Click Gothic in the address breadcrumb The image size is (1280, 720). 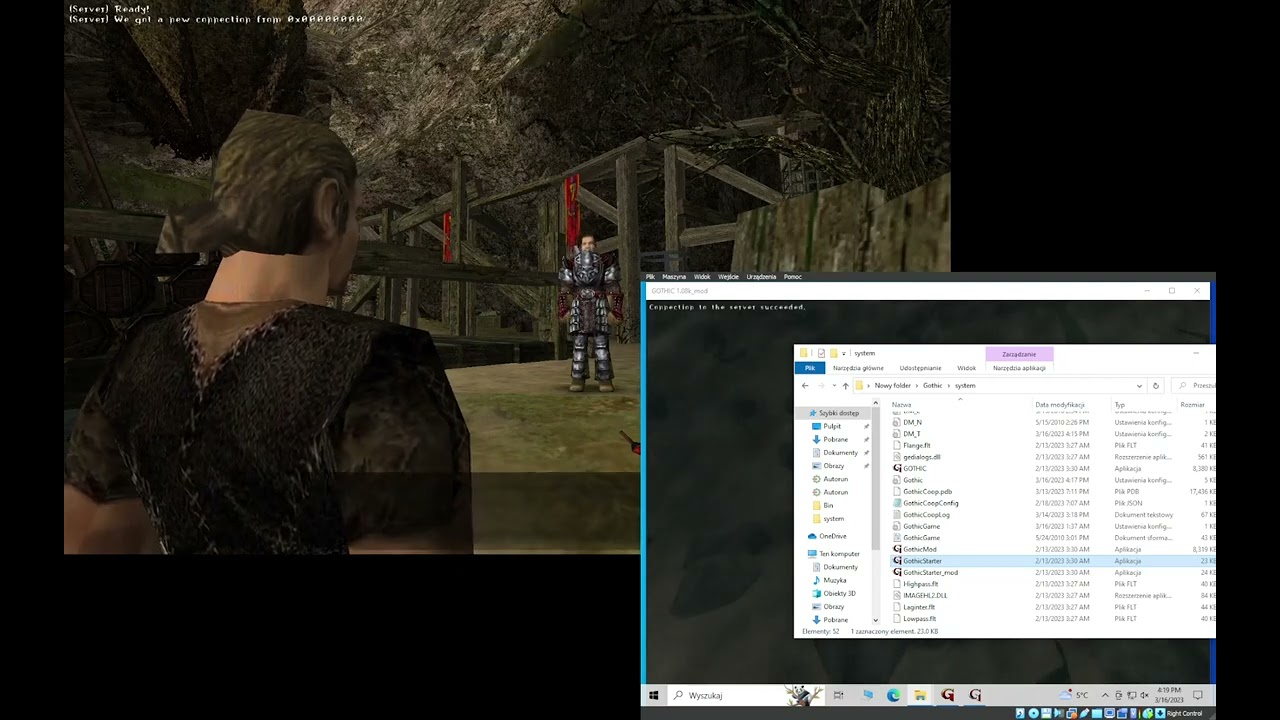[x=932, y=385]
